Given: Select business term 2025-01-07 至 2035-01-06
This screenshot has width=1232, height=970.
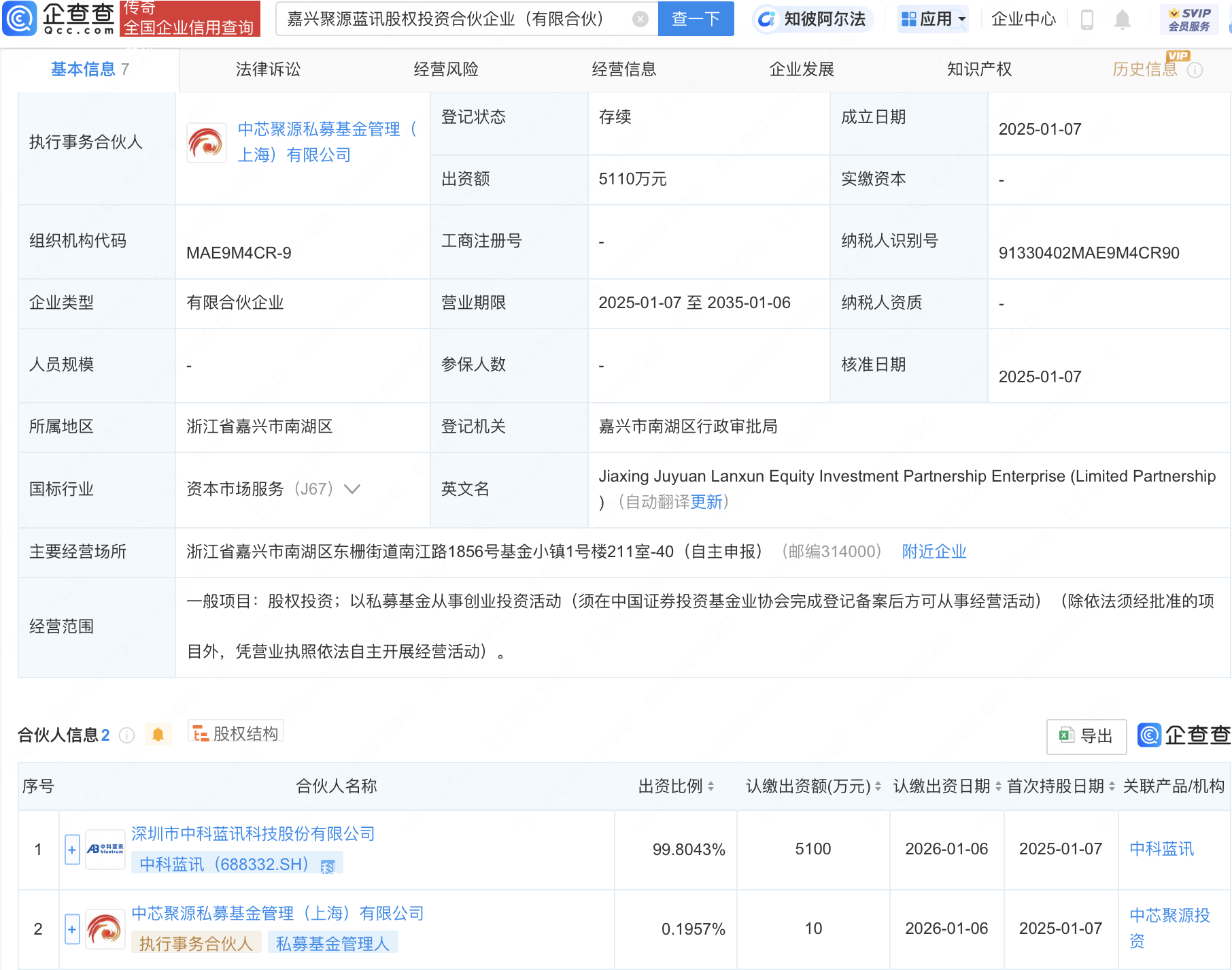Looking at the screenshot, I should 694,303.
